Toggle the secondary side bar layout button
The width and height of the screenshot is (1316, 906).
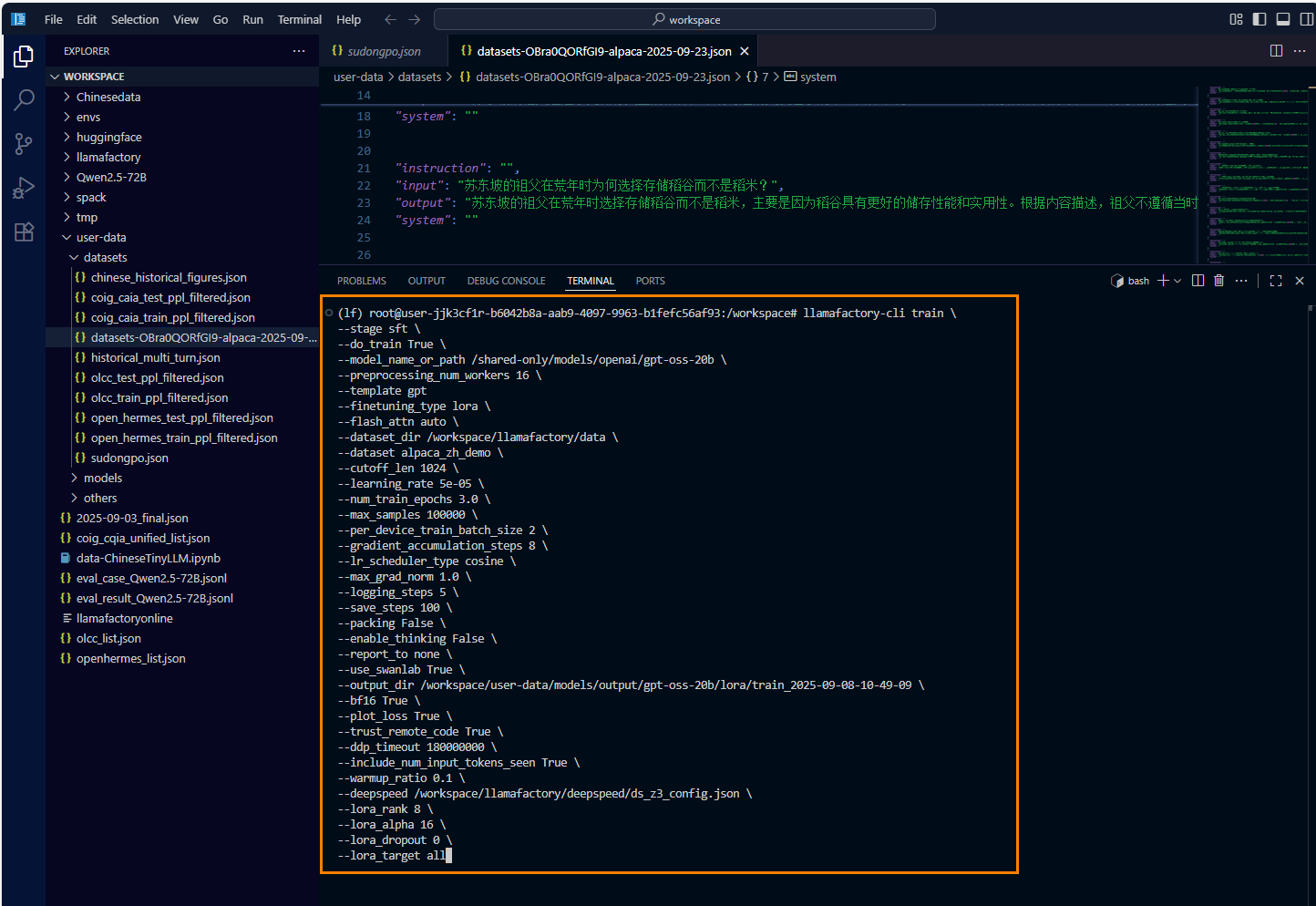pos(1306,19)
